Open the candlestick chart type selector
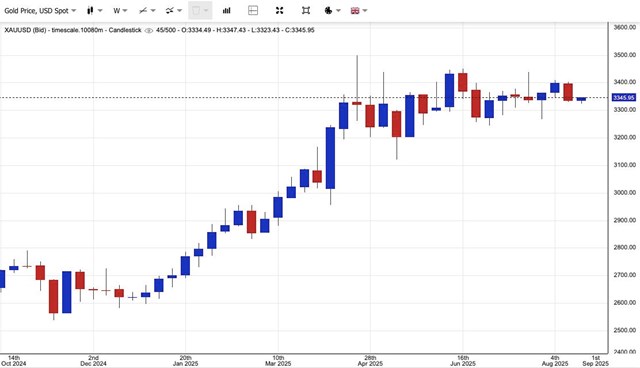 94,11
